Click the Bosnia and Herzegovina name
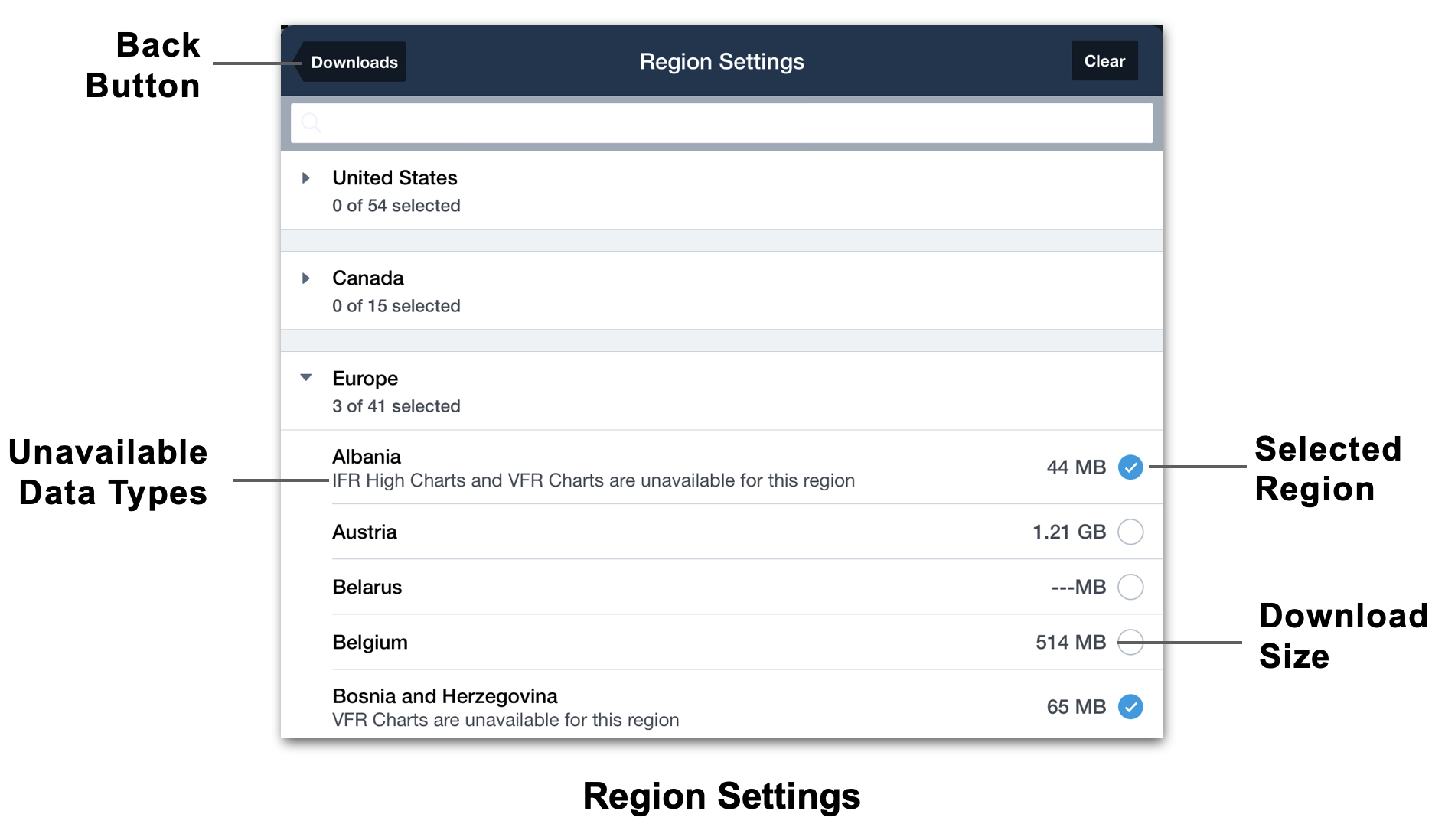Screen dimensions: 1445x840 pyautogui.click(x=445, y=697)
